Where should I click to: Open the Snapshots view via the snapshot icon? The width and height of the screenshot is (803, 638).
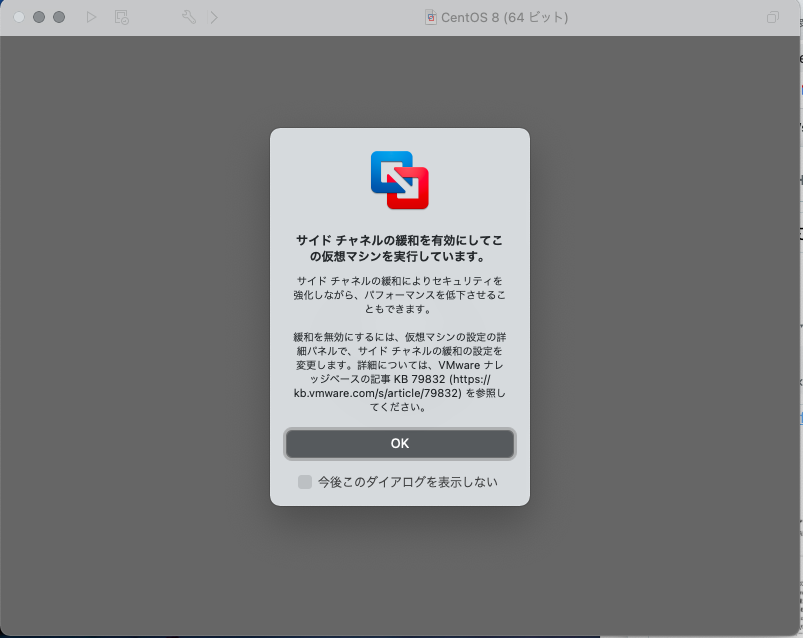click(121, 17)
